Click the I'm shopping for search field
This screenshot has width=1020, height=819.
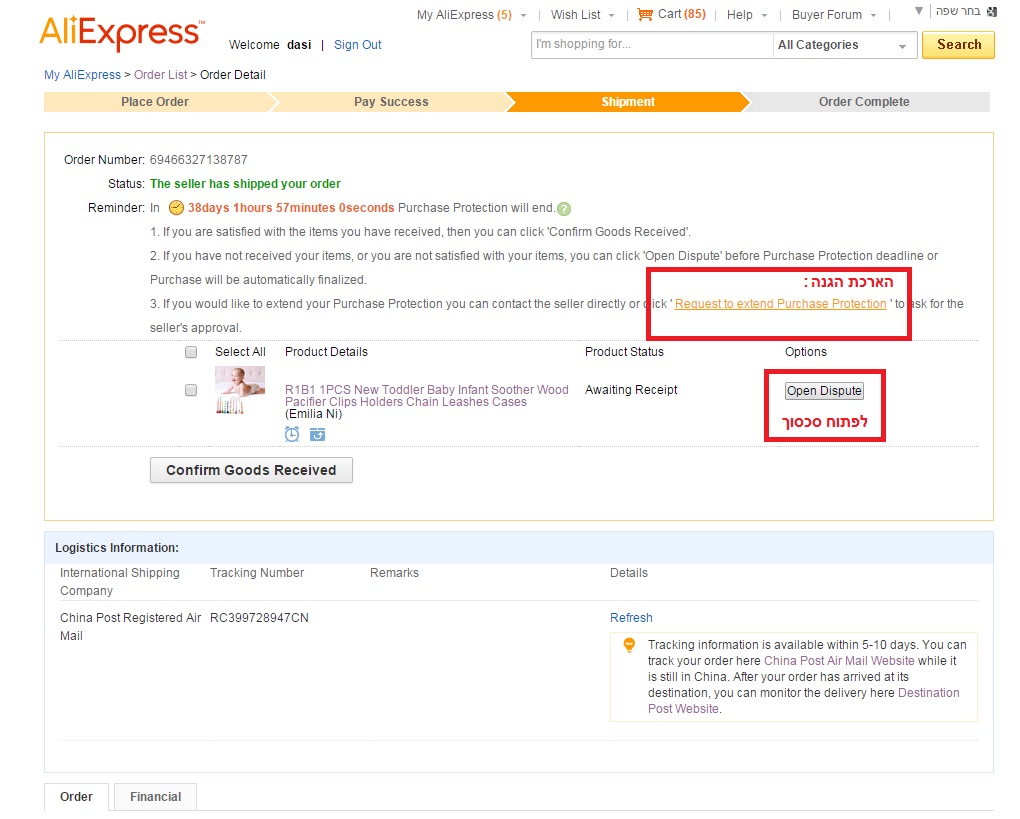coord(652,45)
